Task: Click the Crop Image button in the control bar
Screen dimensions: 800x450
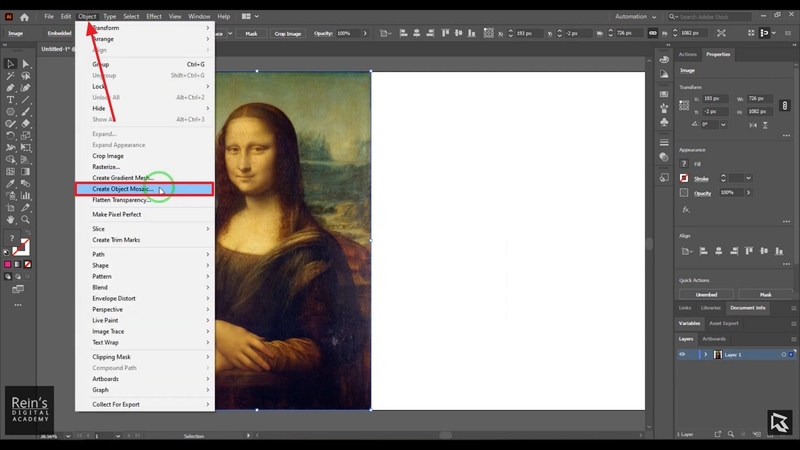Action: (289, 33)
